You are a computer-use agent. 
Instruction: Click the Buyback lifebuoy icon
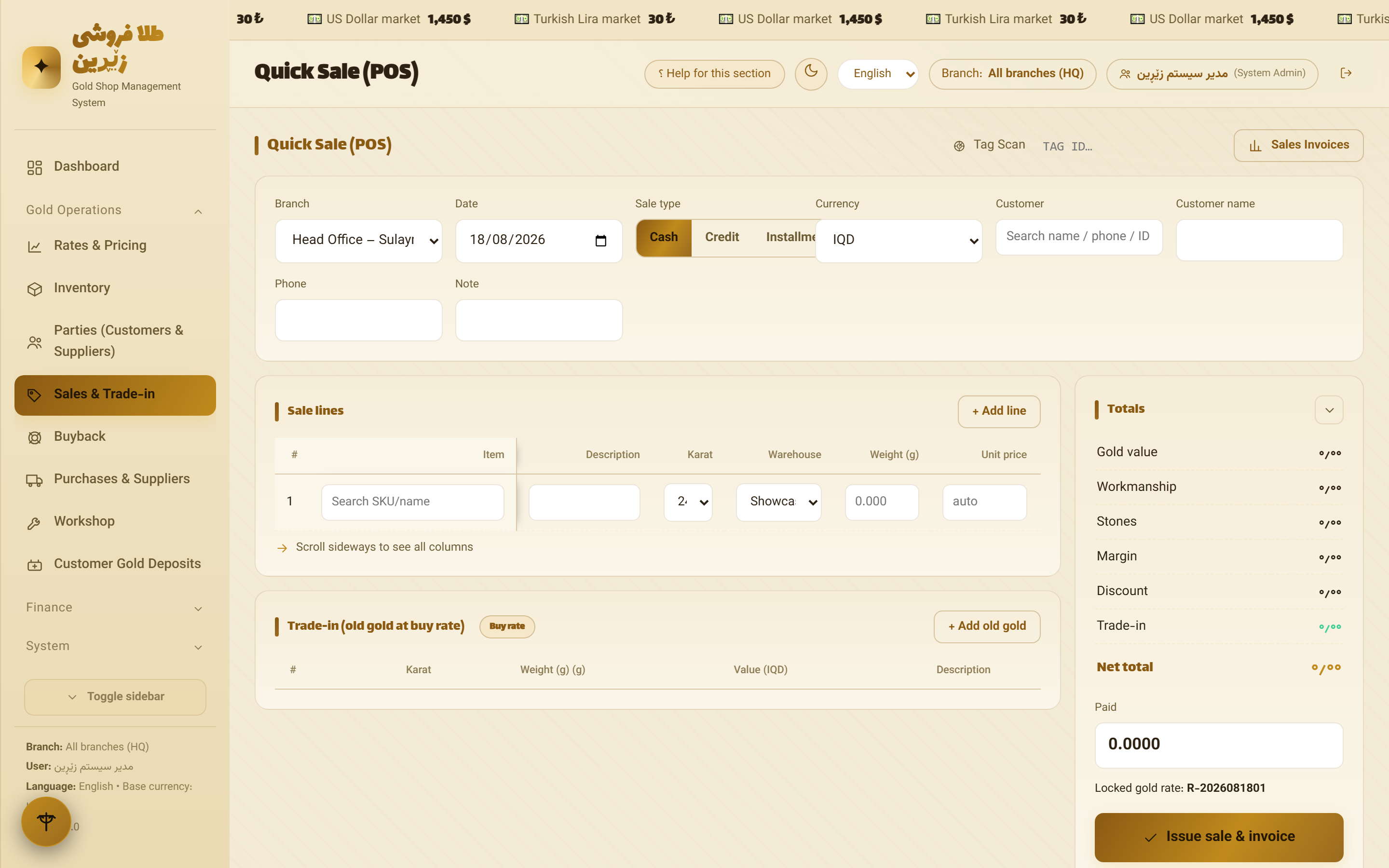tap(34, 438)
